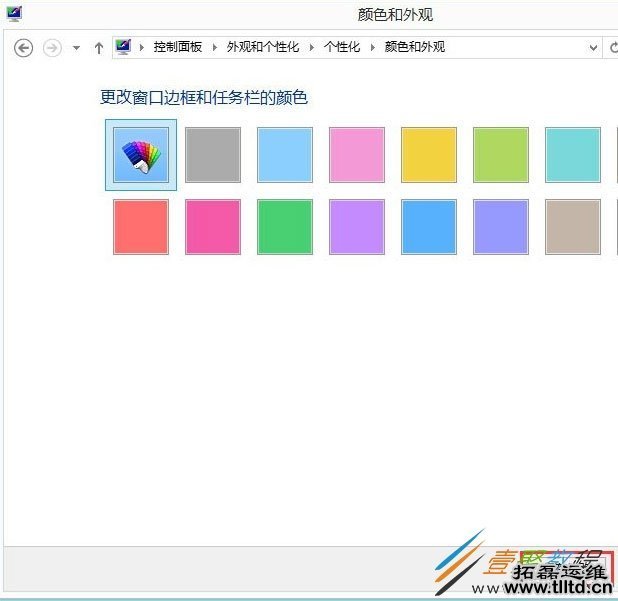Choose the light sky blue swatch
Image resolution: width=618 pixels, height=601 pixels.
285,155
